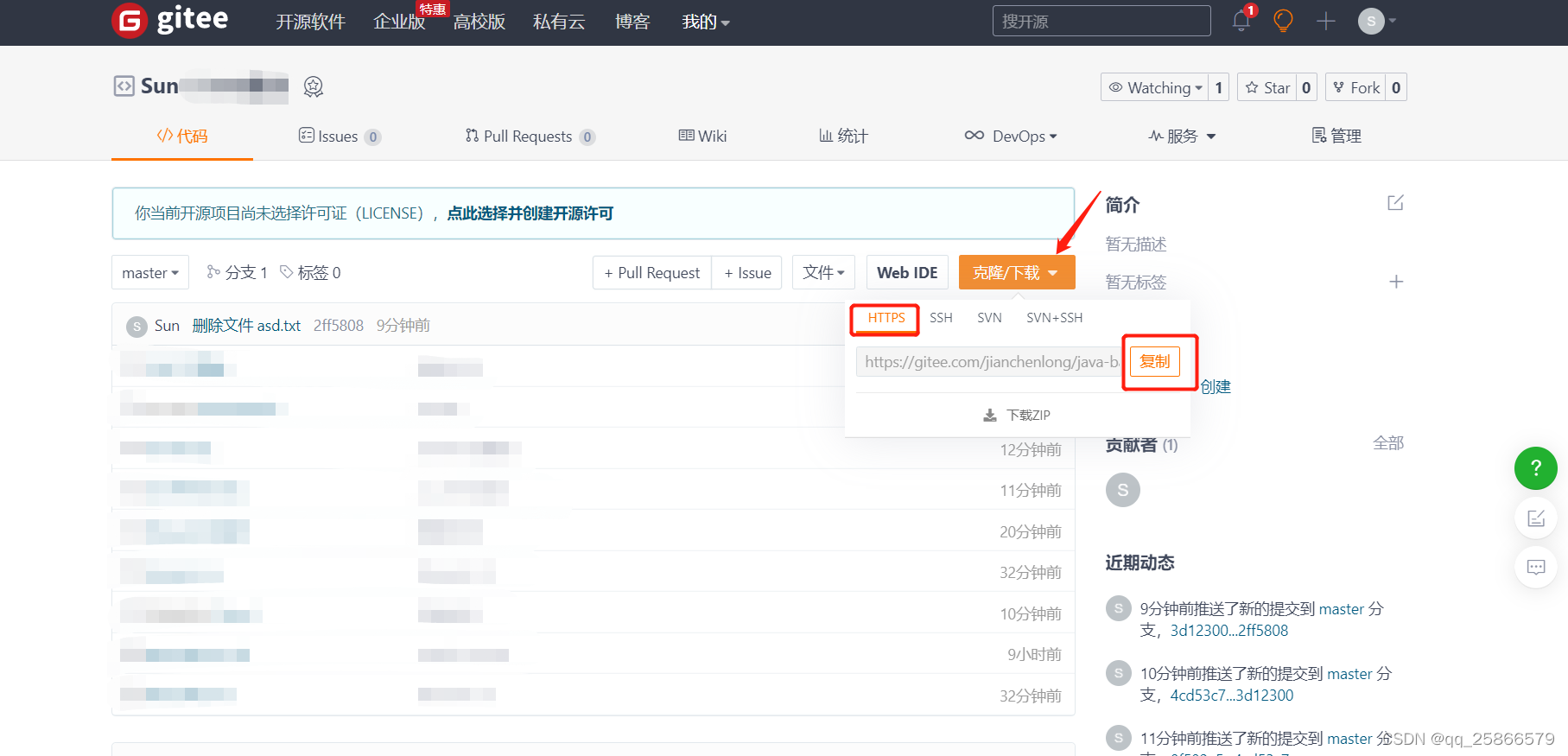The width and height of the screenshot is (1568, 756).
Task: Switch to the 代码 tab
Action: (182, 136)
